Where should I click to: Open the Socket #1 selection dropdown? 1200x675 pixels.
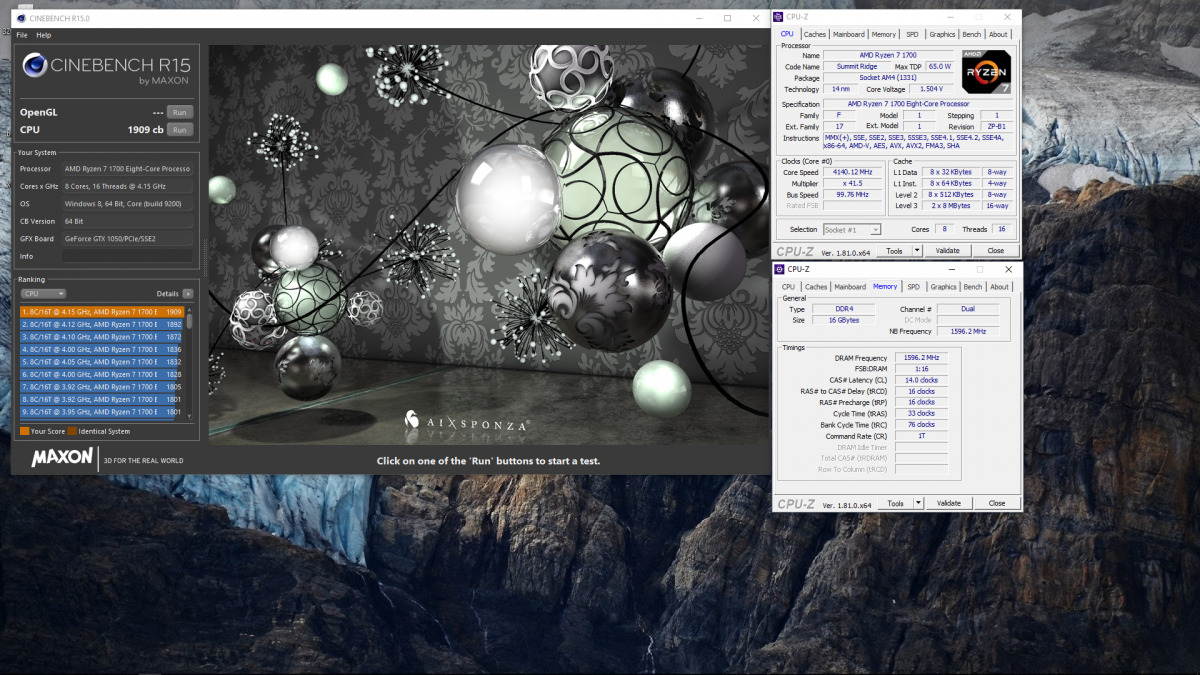coord(851,230)
